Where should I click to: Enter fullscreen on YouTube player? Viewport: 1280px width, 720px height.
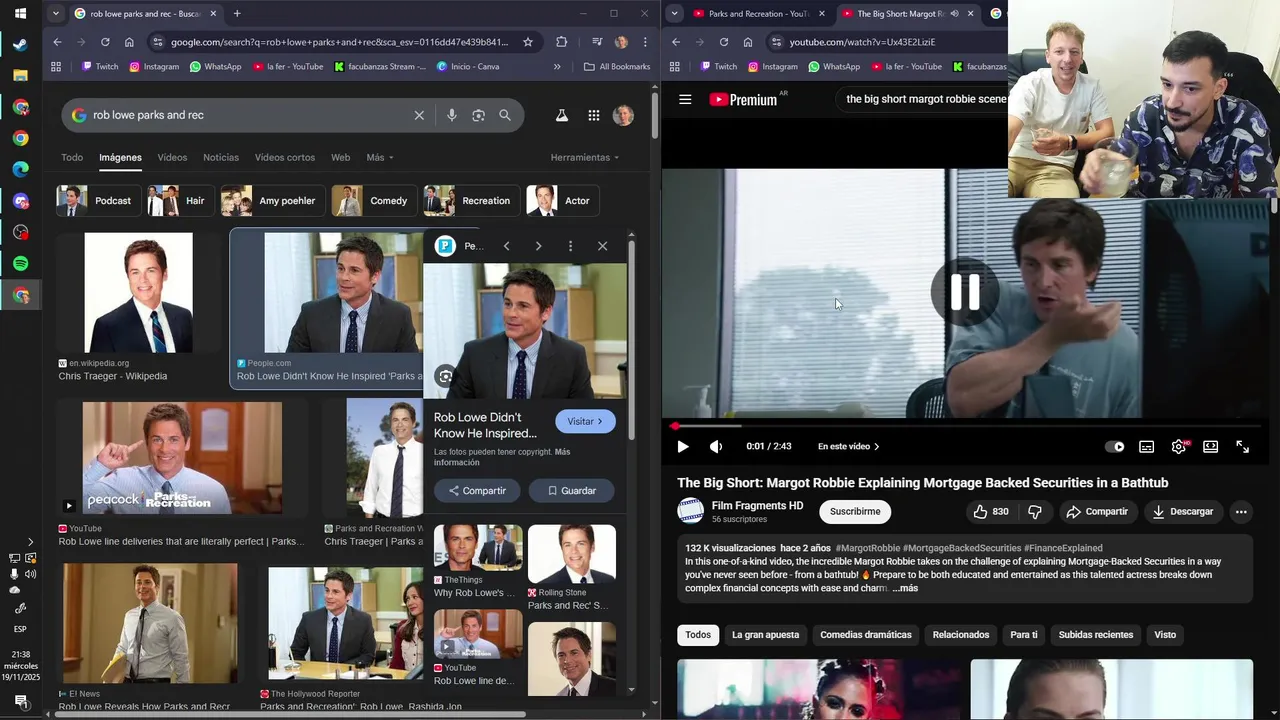coord(1243,447)
